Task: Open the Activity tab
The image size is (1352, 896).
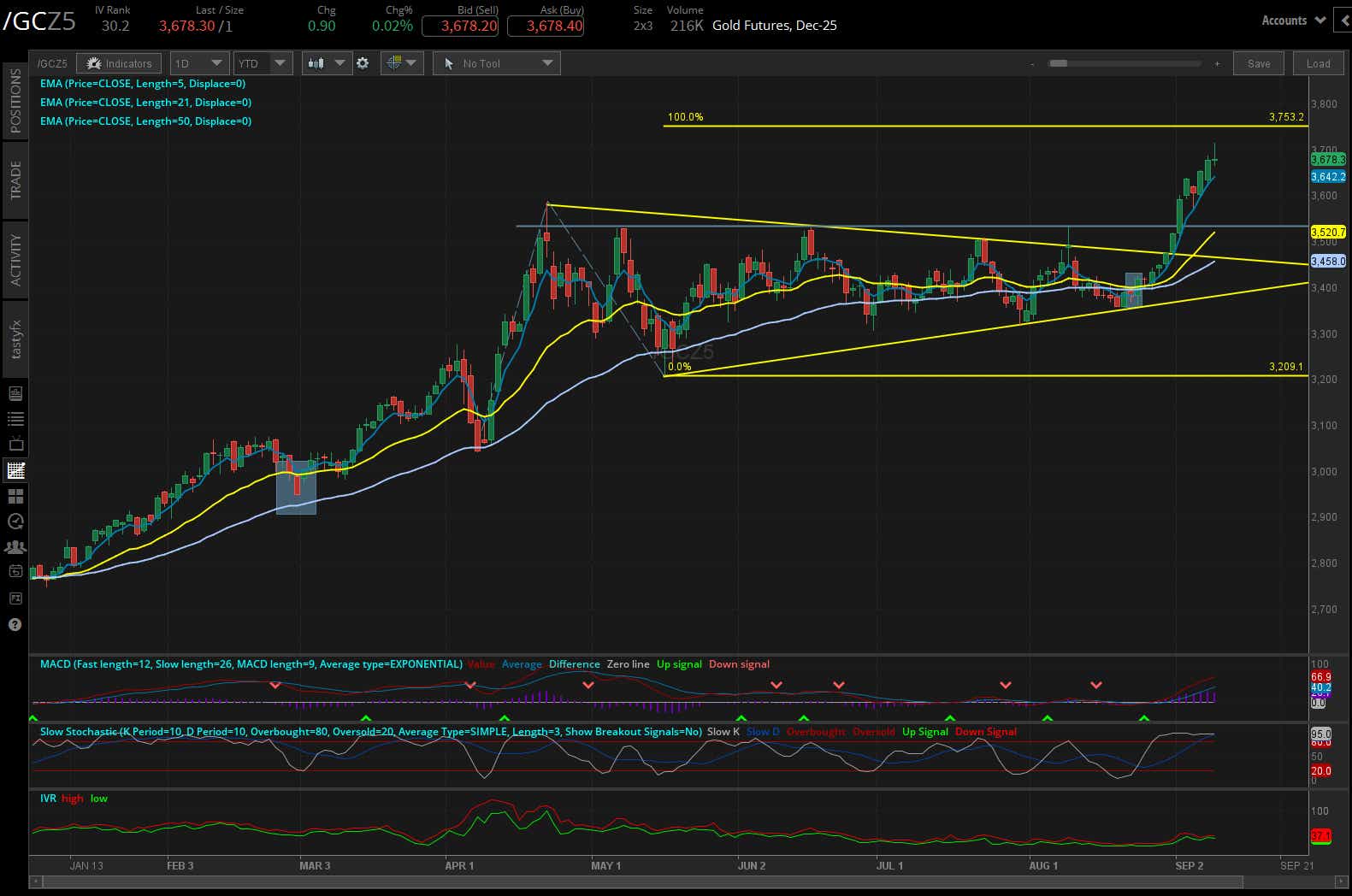Action: click(x=15, y=260)
